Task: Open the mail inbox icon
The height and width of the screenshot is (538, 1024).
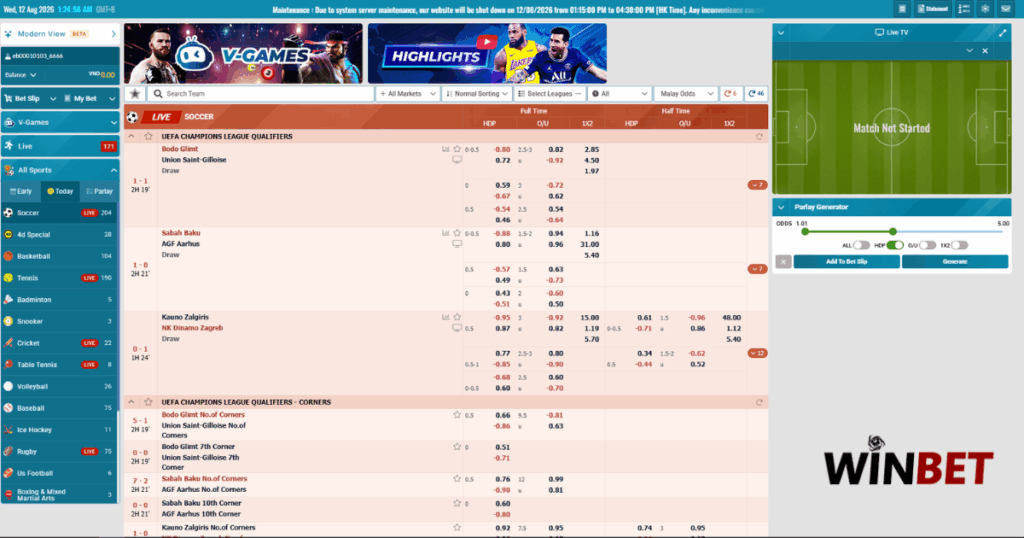Action: 1006,9
